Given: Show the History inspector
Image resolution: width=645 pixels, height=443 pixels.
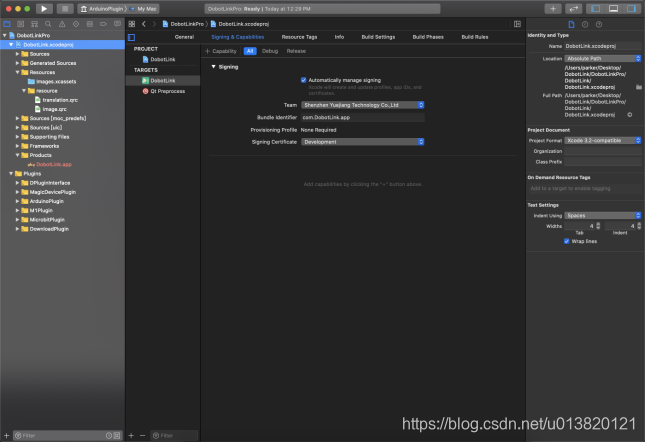Looking at the screenshot, I should tap(585, 25).
